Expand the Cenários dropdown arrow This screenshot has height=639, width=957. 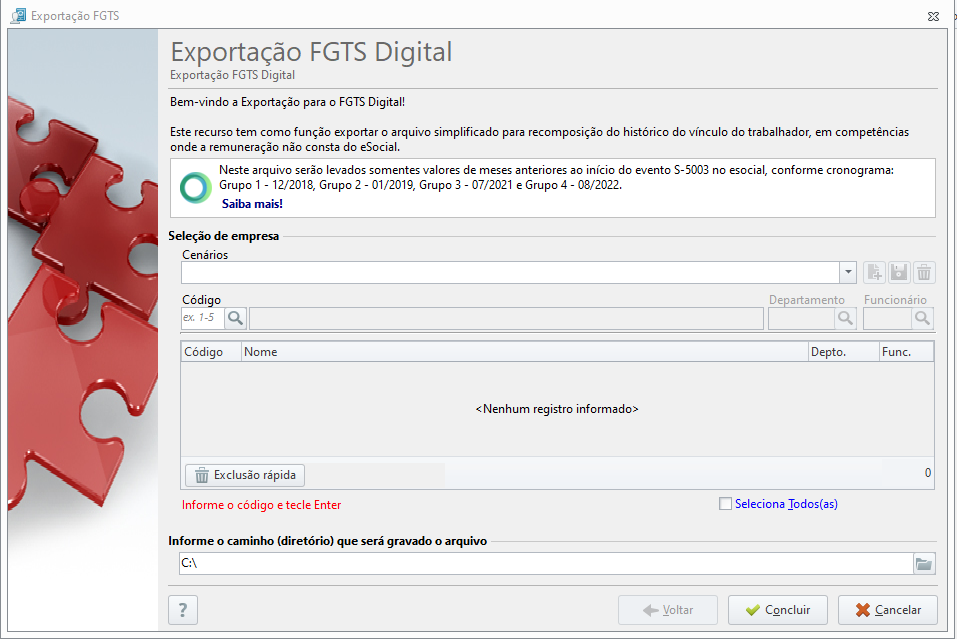click(x=848, y=272)
